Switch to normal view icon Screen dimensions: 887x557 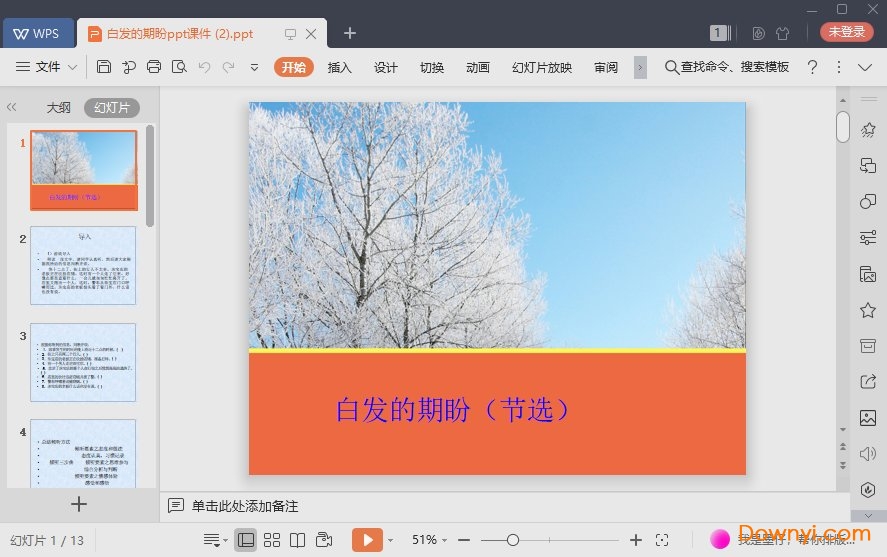pos(246,540)
